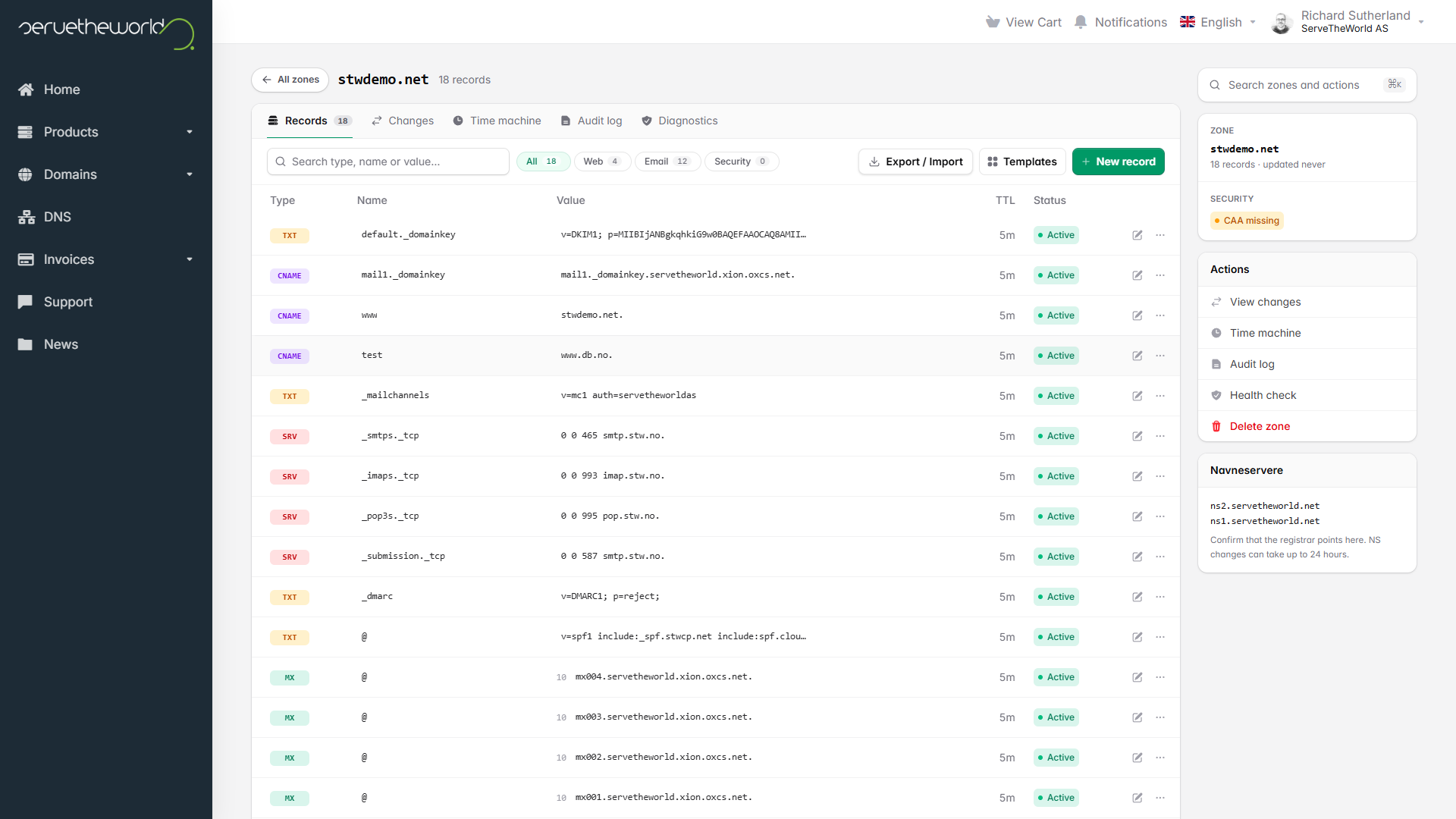
Task: Open more options for _dmarc record
Action: point(1160,597)
